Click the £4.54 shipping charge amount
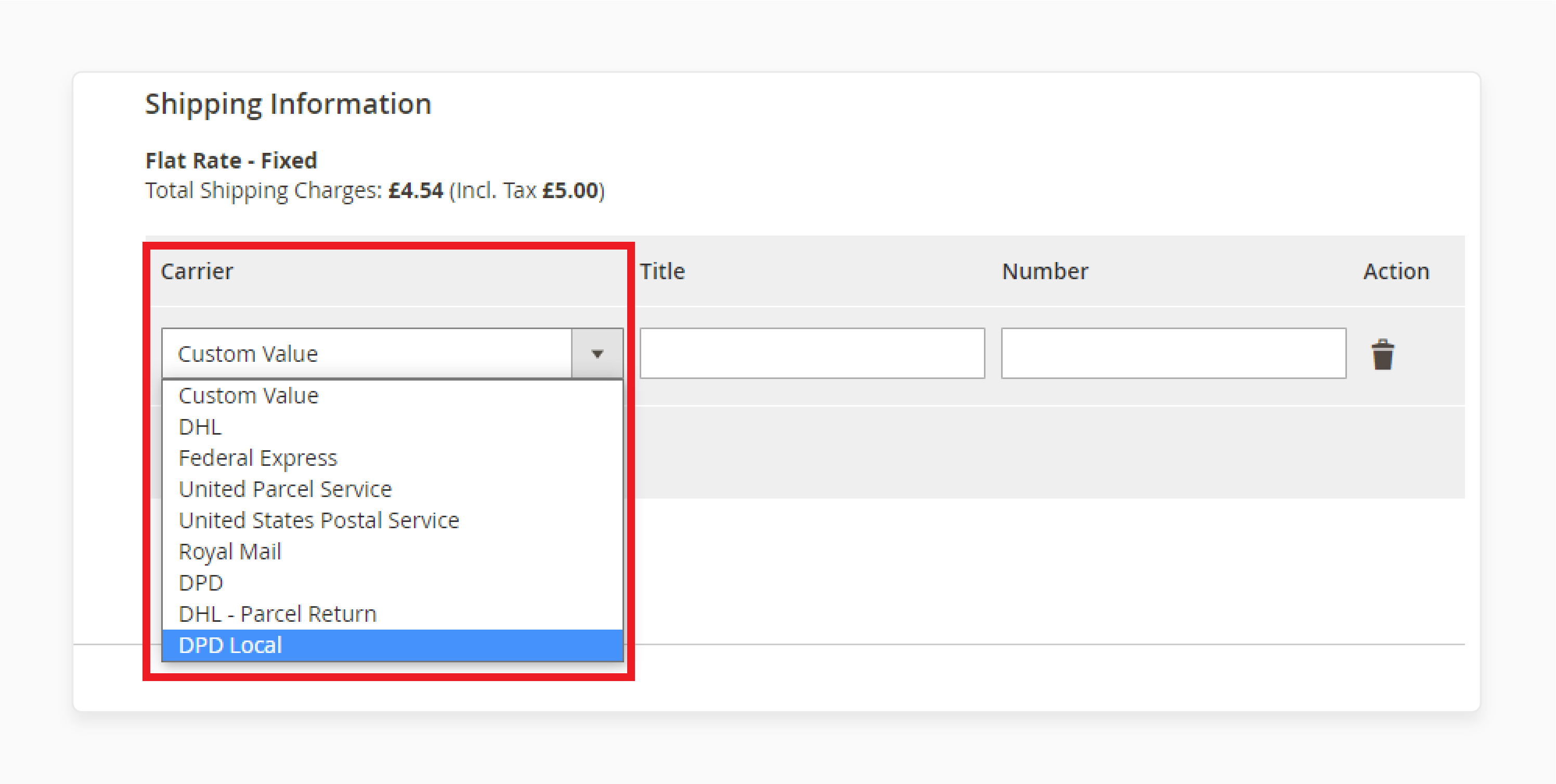Viewport: 1556px width, 784px height. pyautogui.click(x=416, y=190)
